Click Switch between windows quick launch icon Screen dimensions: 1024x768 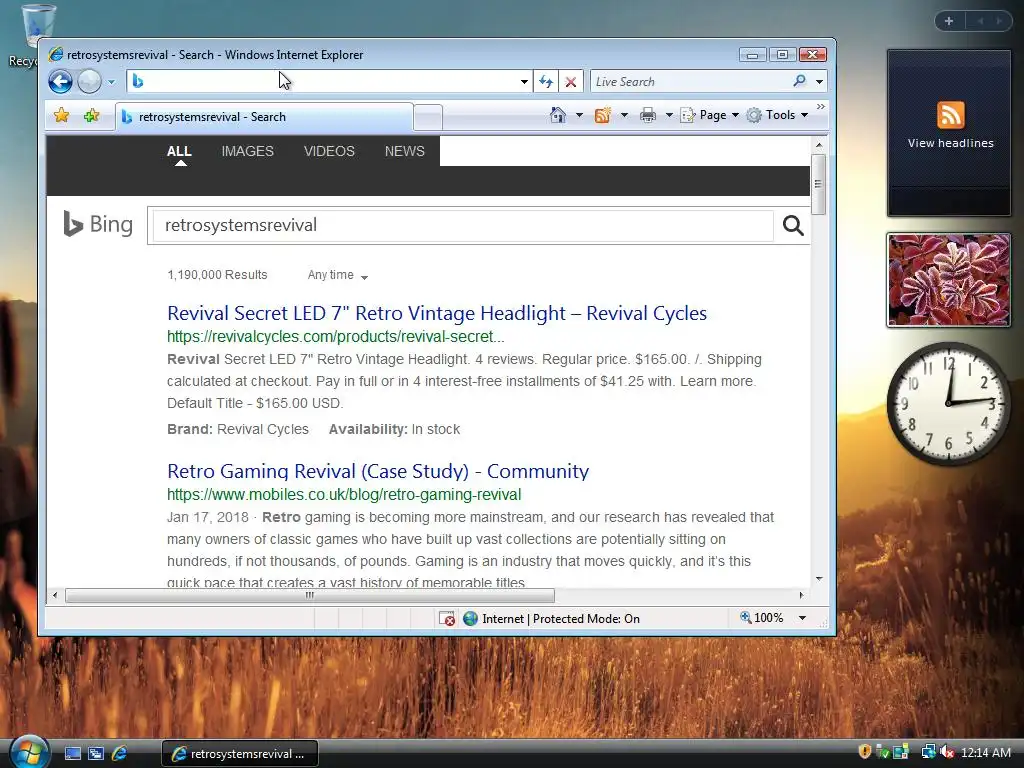pos(96,754)
